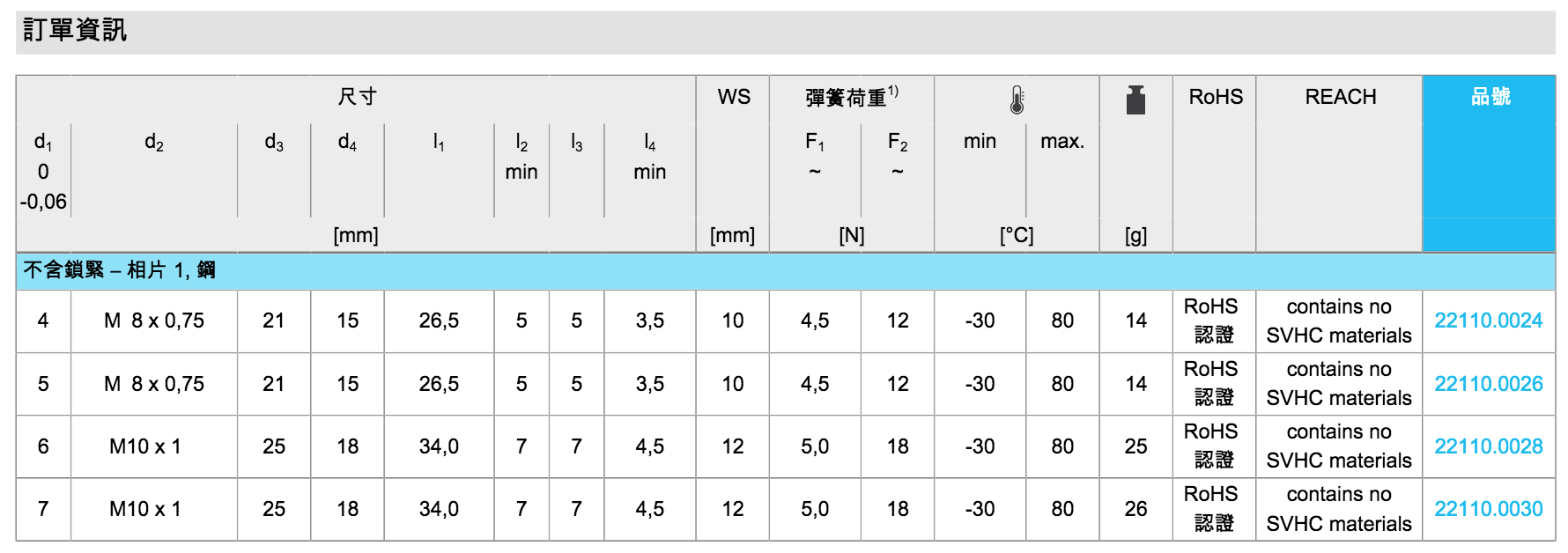Open part number 22110.0030

point(1488,509)
